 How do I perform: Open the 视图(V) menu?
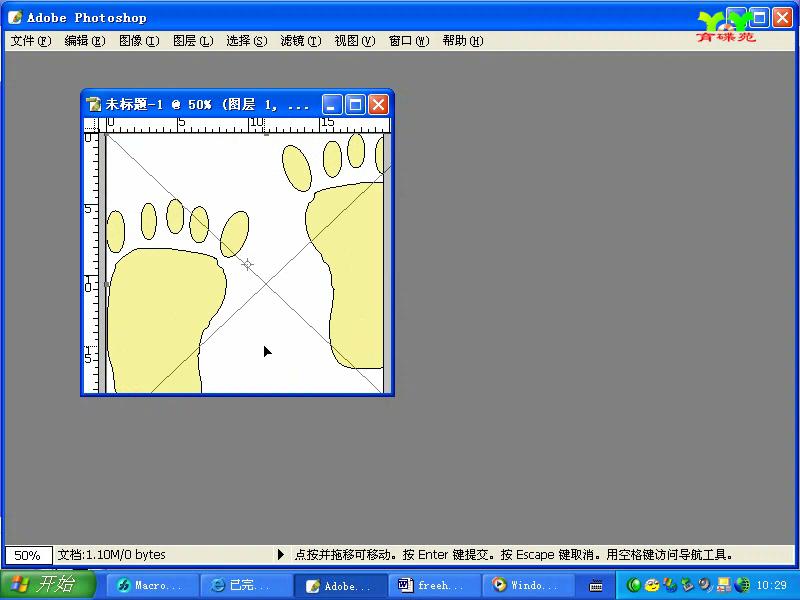pos(355,41)
